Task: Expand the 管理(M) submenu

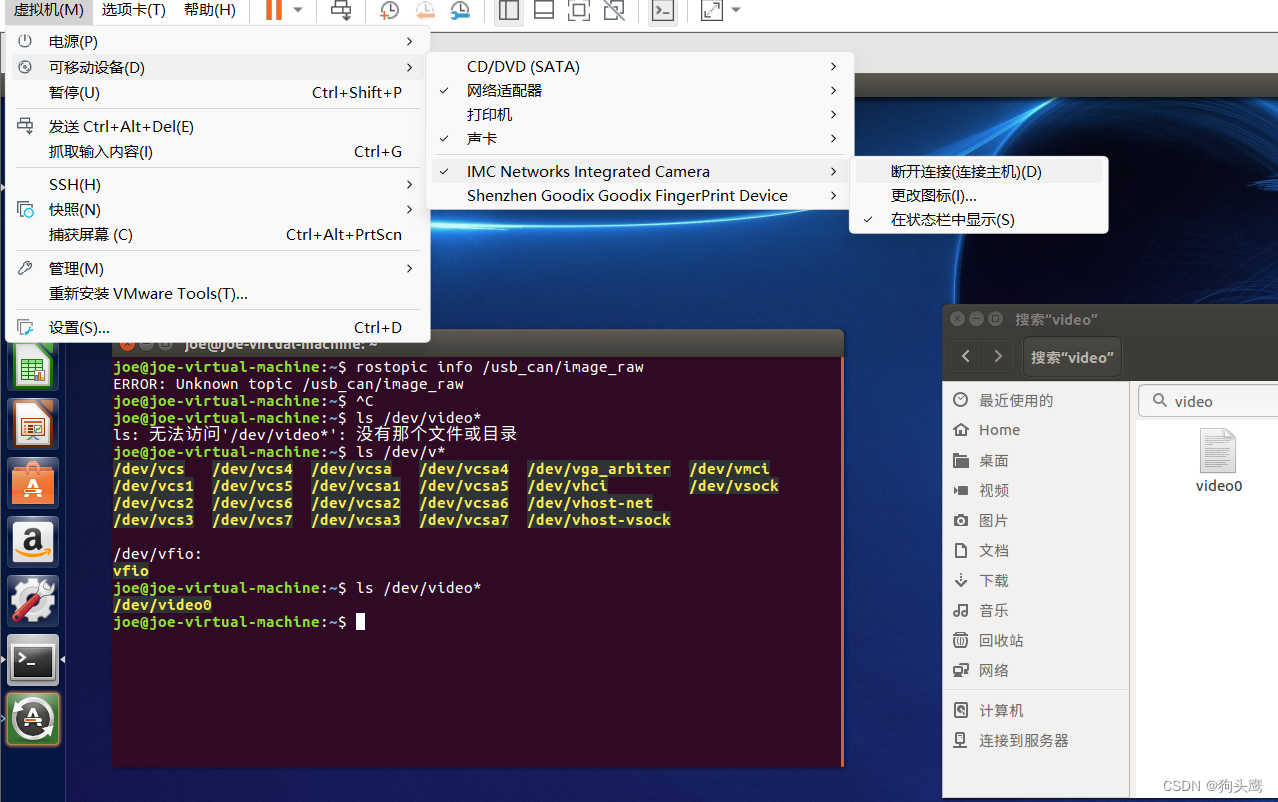Action: [x=218, y=268]
